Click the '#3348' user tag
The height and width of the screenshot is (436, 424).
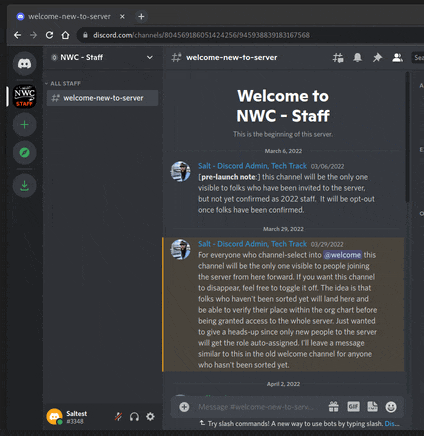[75, 422]
